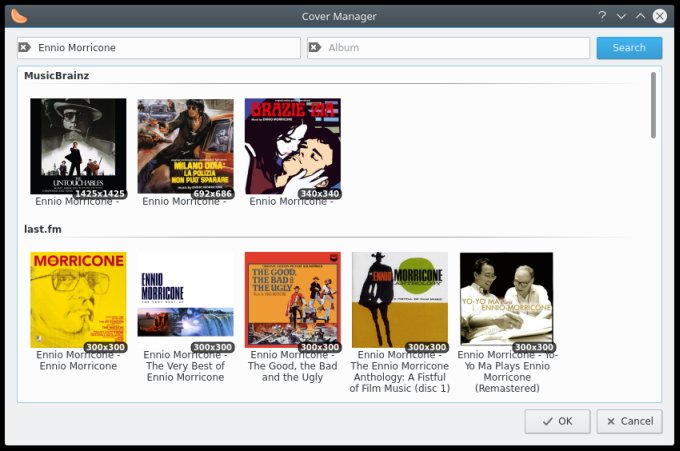Select The Good, the Bad and the Ugly cover
680x451 pixels.
pos(292,299)
